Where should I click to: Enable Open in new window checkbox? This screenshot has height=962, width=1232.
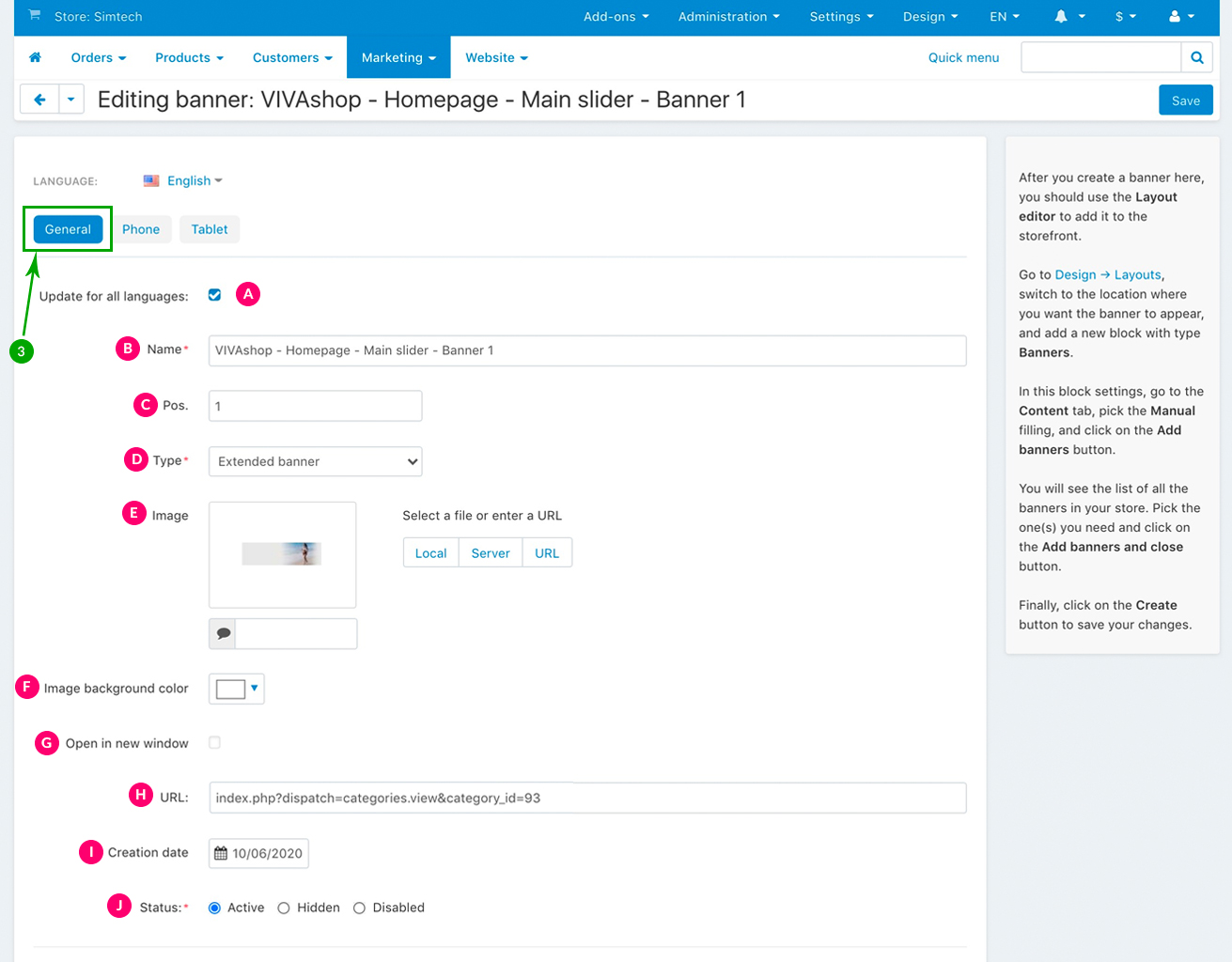(214, 743)
